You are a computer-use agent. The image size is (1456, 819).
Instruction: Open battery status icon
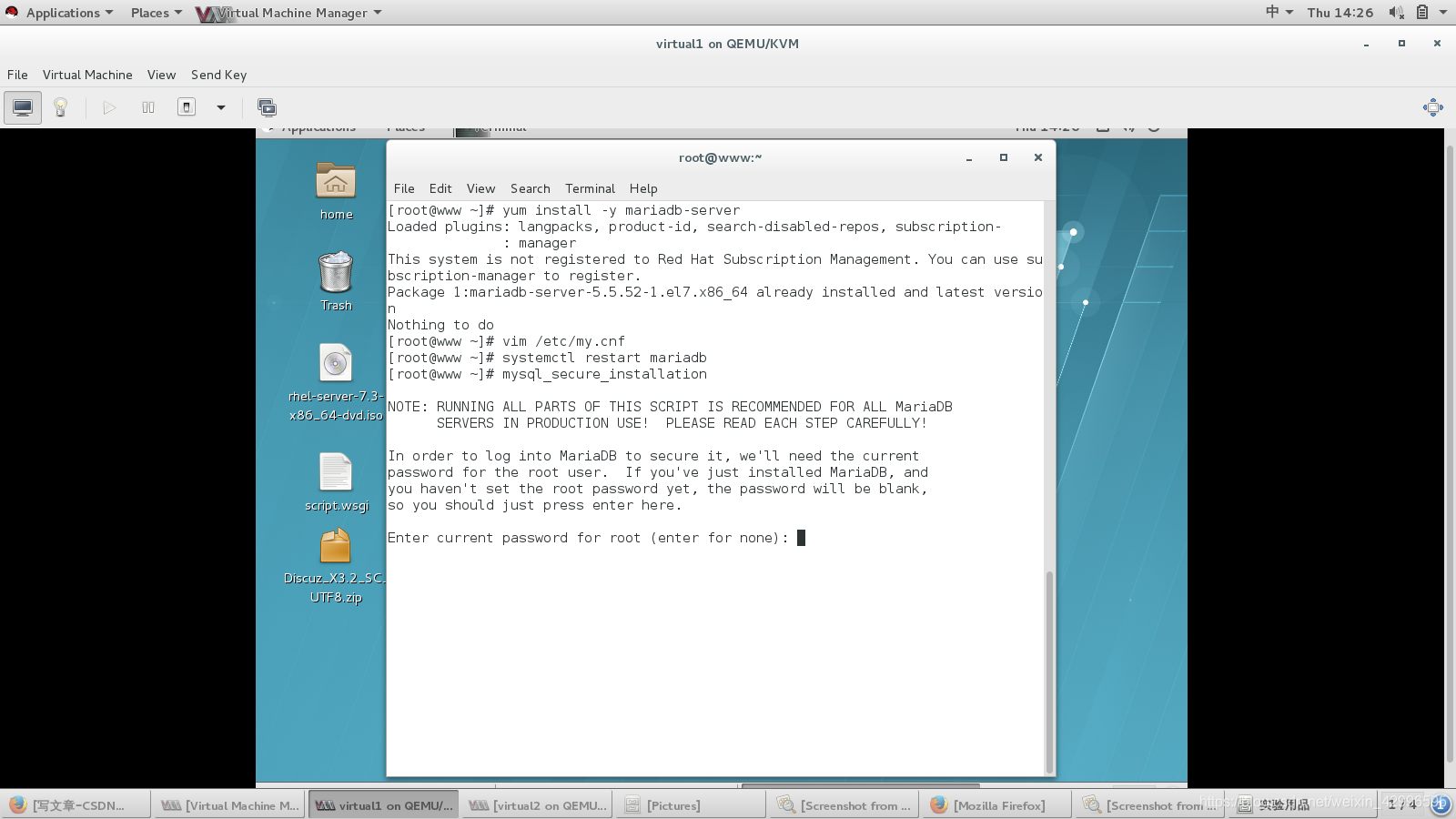[x=1422, y=13]
